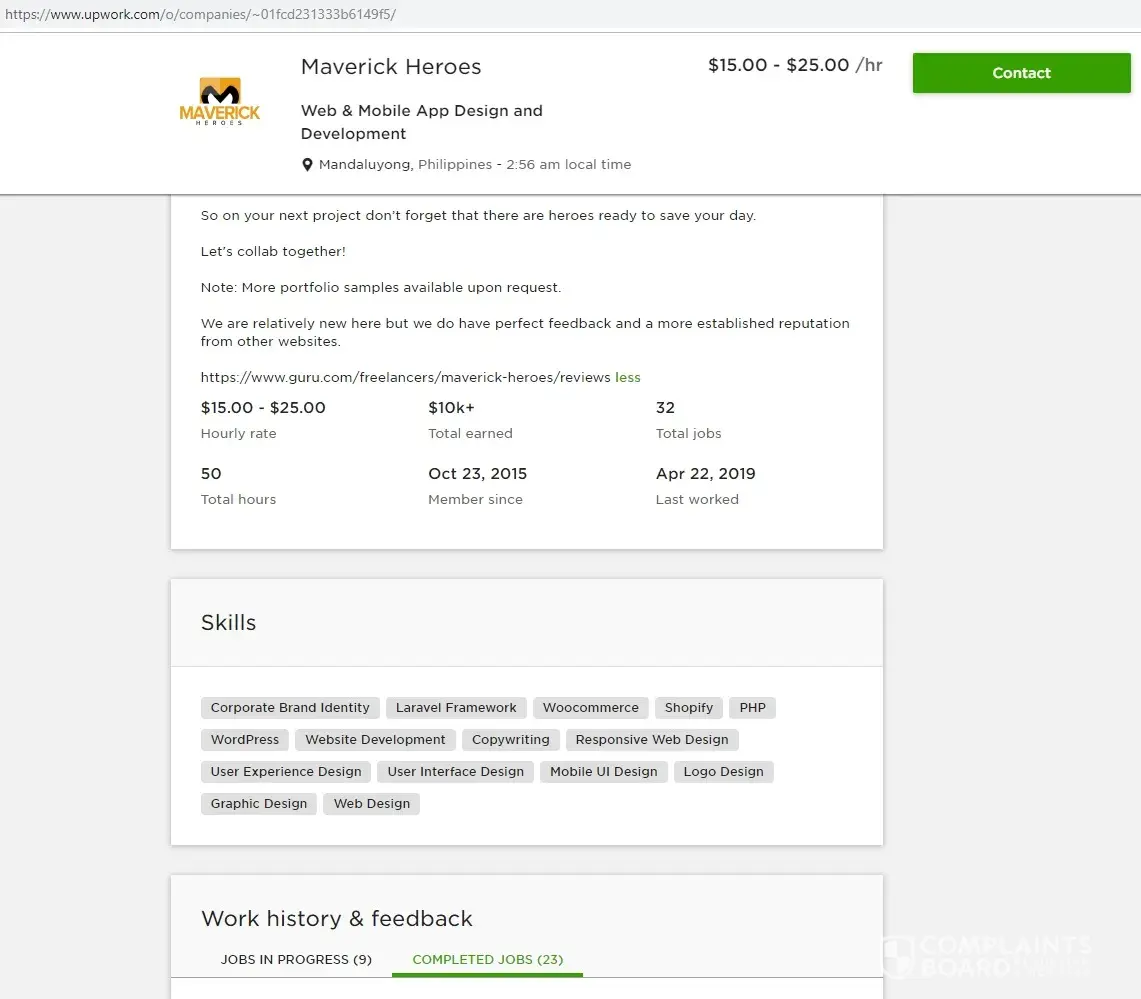Click the Corporate Brand Identity skill tag
The image size is (1141, 999).
coord(290,708)
